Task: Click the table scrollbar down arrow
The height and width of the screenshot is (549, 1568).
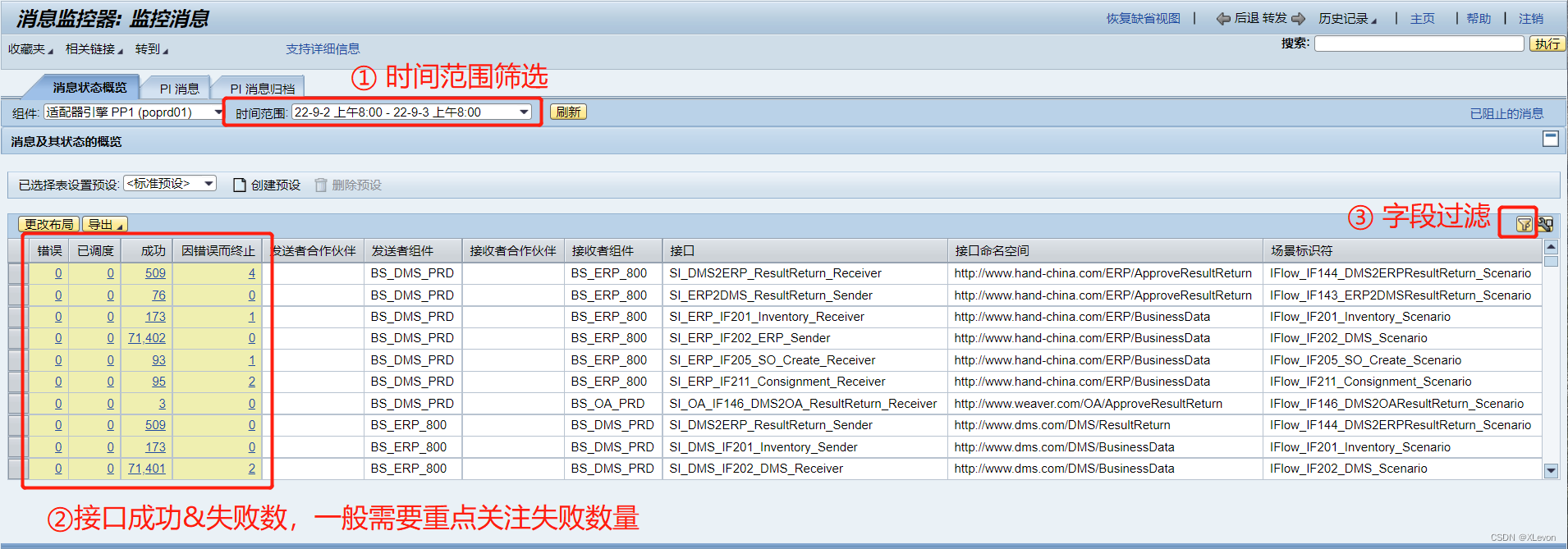Action: [1551, 471]
